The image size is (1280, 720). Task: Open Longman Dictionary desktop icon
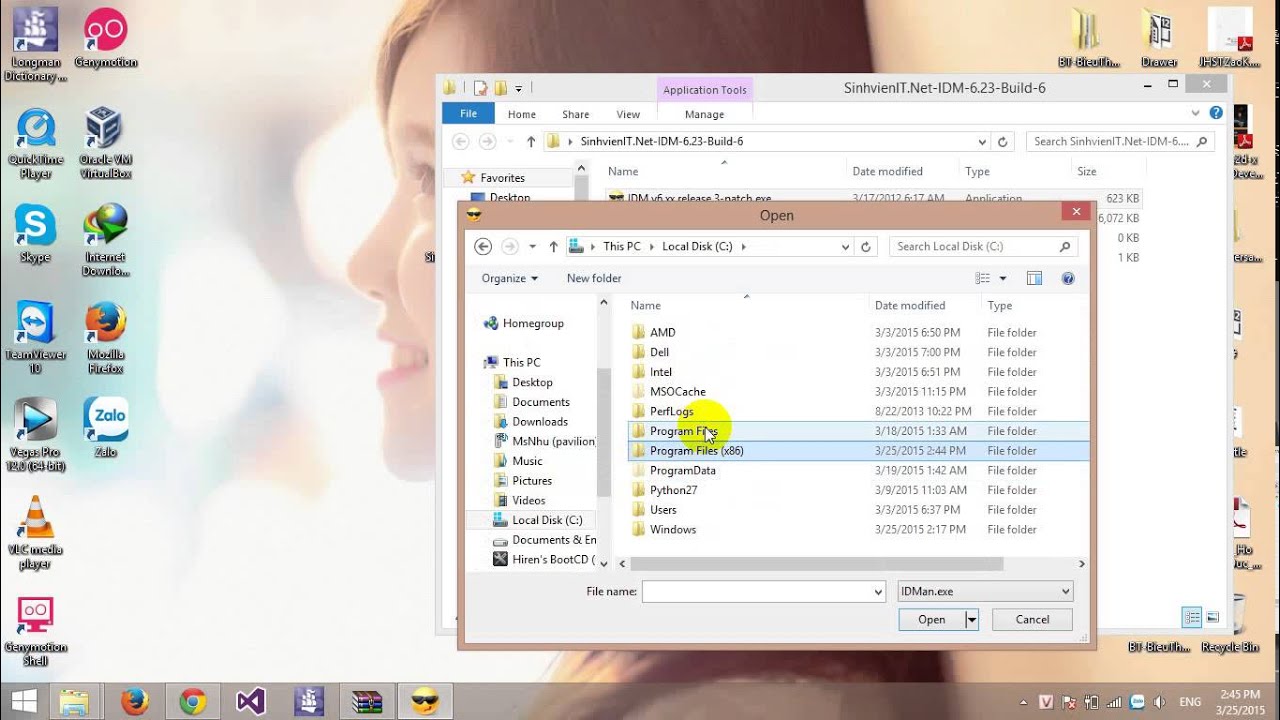pyautogui.click(x=36, y=45)
